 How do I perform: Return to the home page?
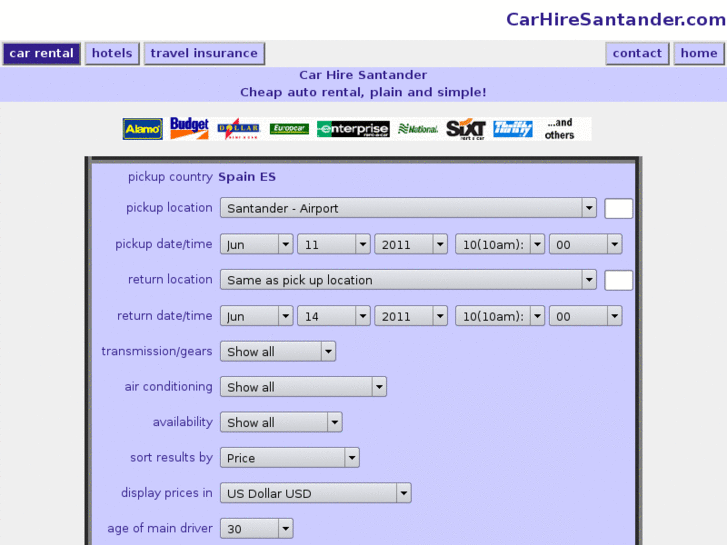pos(699,53)
